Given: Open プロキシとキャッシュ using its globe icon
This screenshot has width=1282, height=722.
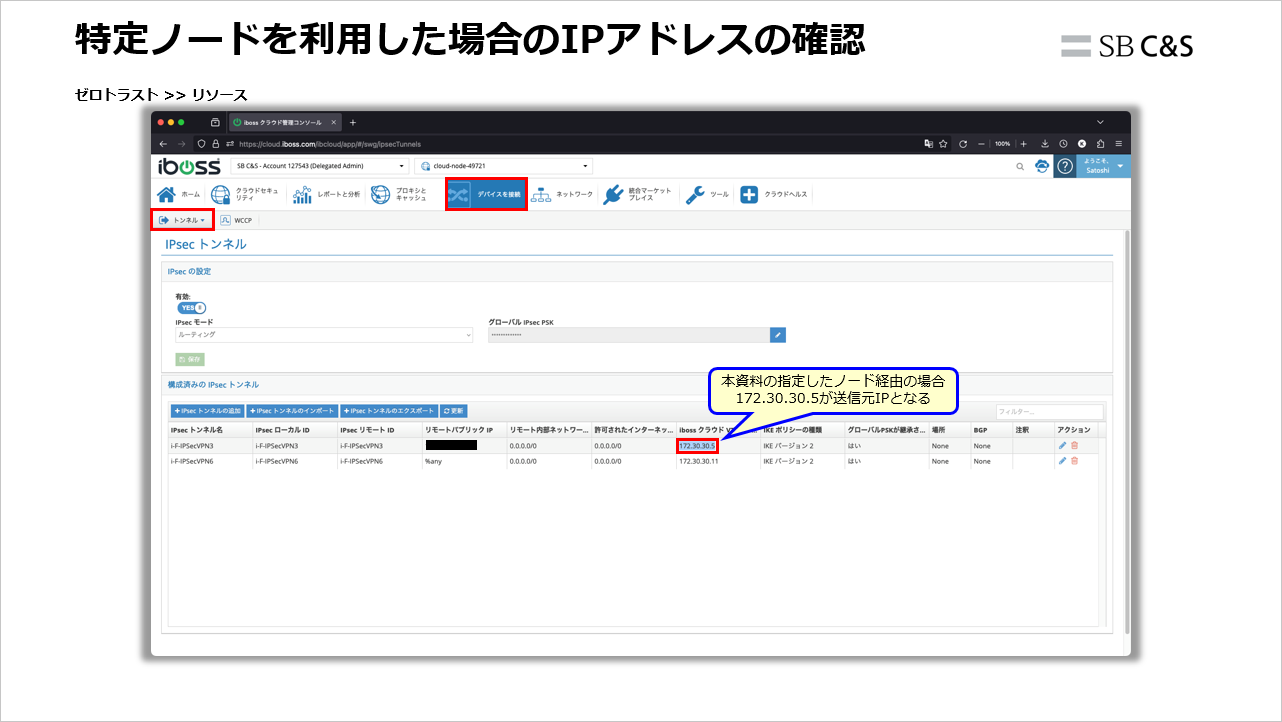Looking at the screenshot, I should [381, 194].
